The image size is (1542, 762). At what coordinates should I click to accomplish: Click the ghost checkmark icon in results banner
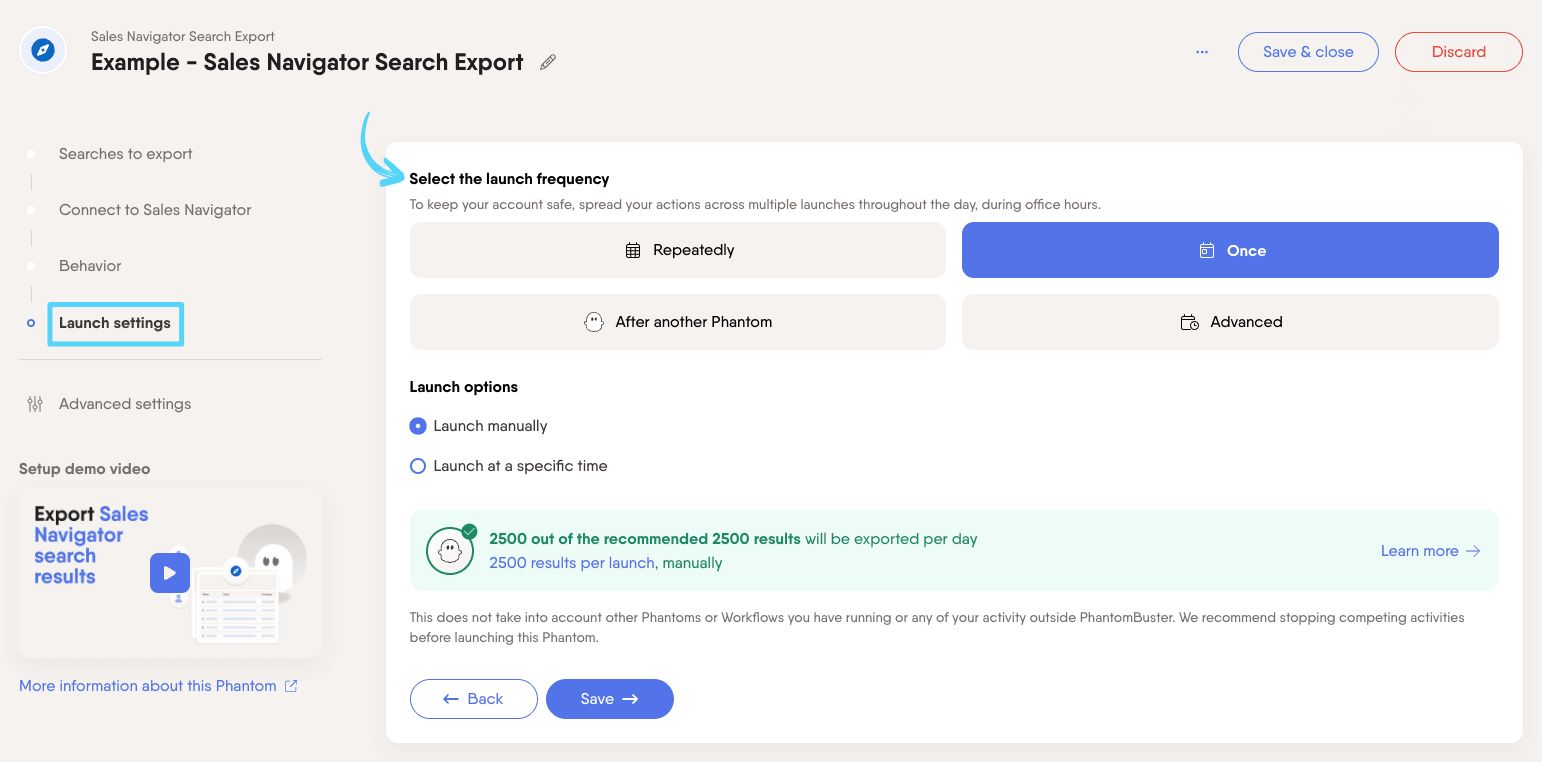tap(450, 550)
